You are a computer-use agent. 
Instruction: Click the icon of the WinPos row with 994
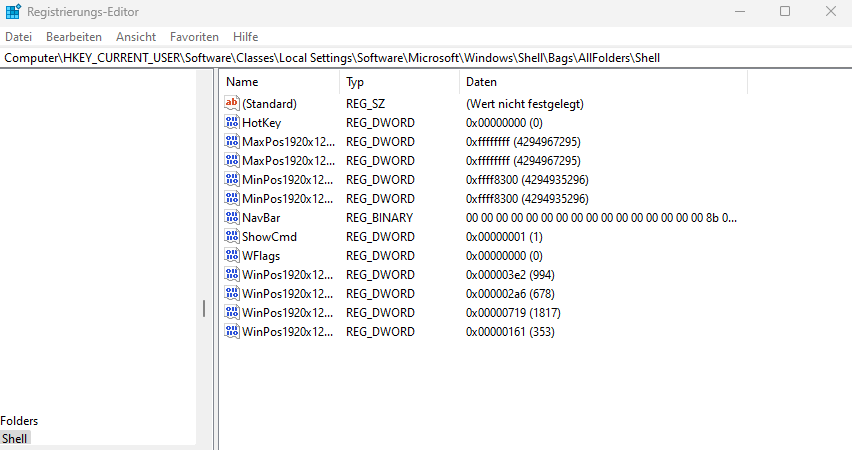(x=232, y=274)
